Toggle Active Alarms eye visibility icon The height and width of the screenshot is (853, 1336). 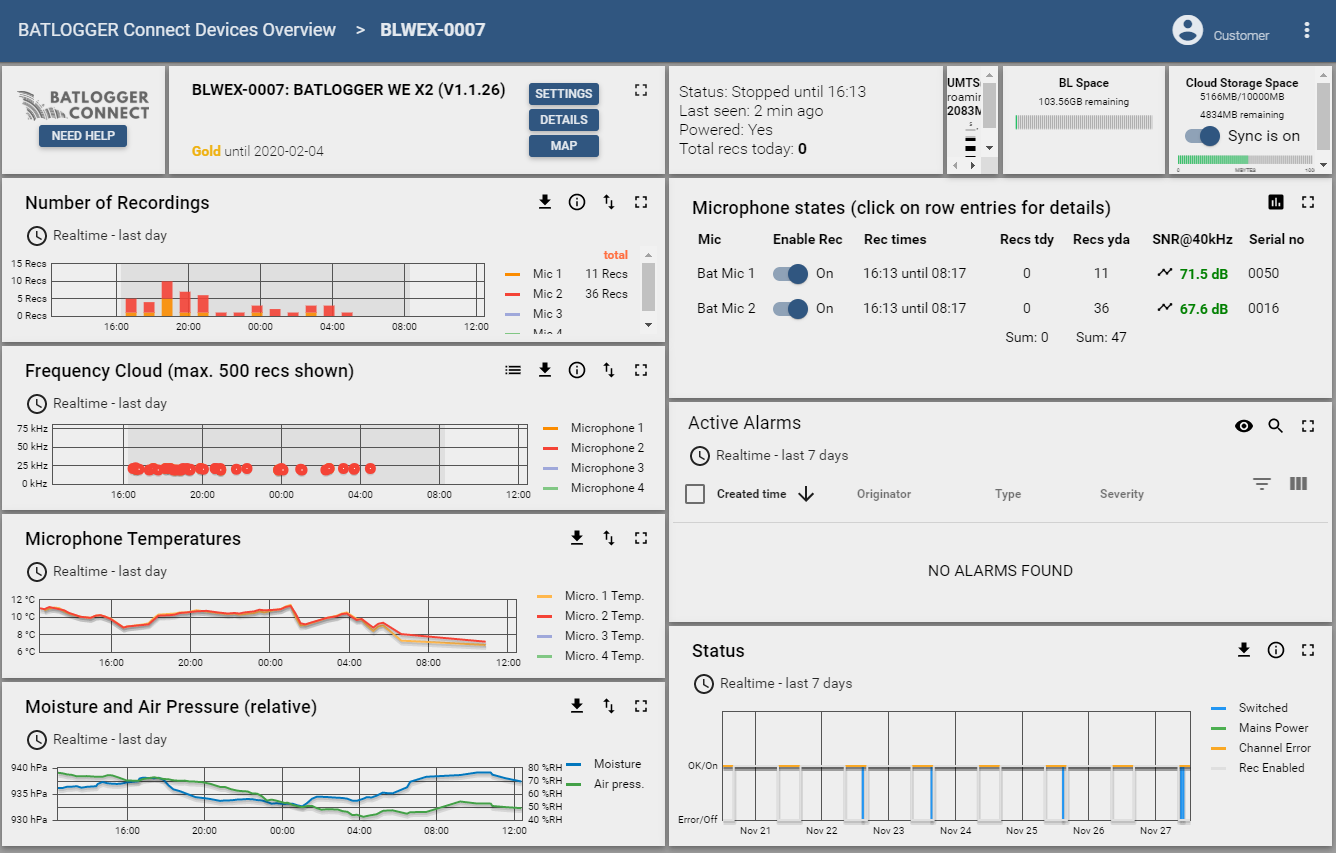click(x=1244, y=426)
